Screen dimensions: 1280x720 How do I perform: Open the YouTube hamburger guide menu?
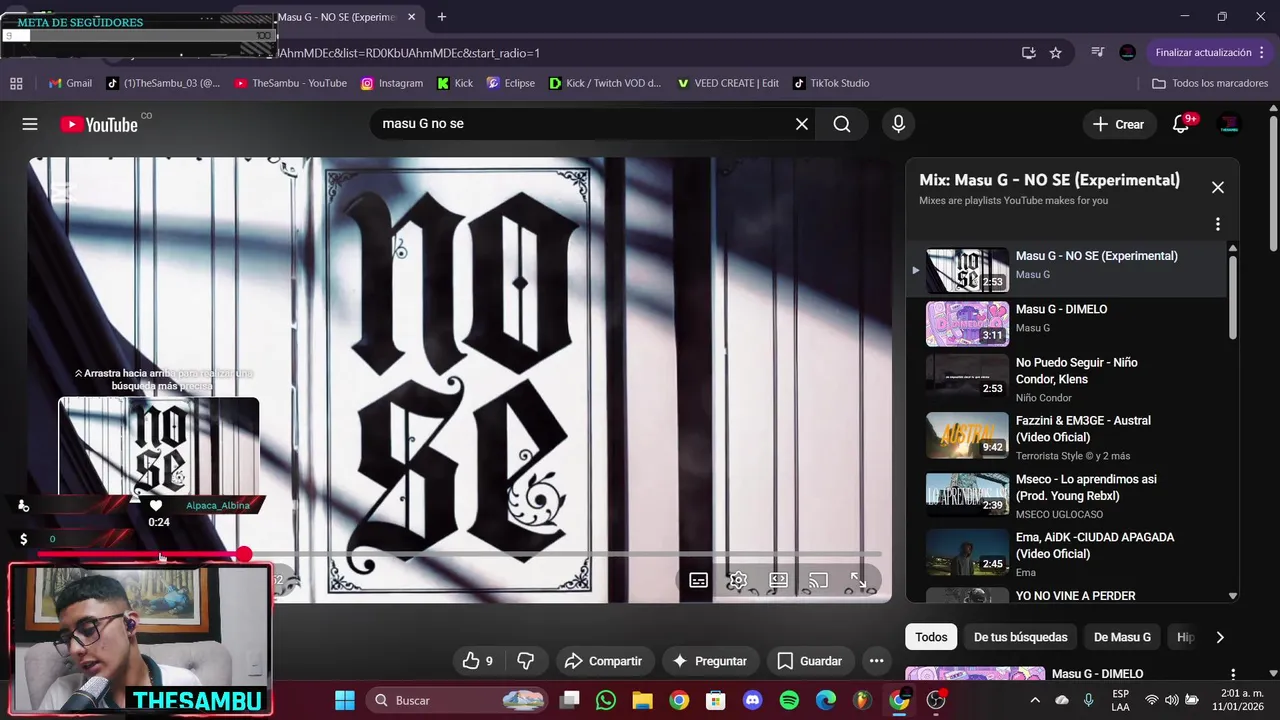(30, 124)
